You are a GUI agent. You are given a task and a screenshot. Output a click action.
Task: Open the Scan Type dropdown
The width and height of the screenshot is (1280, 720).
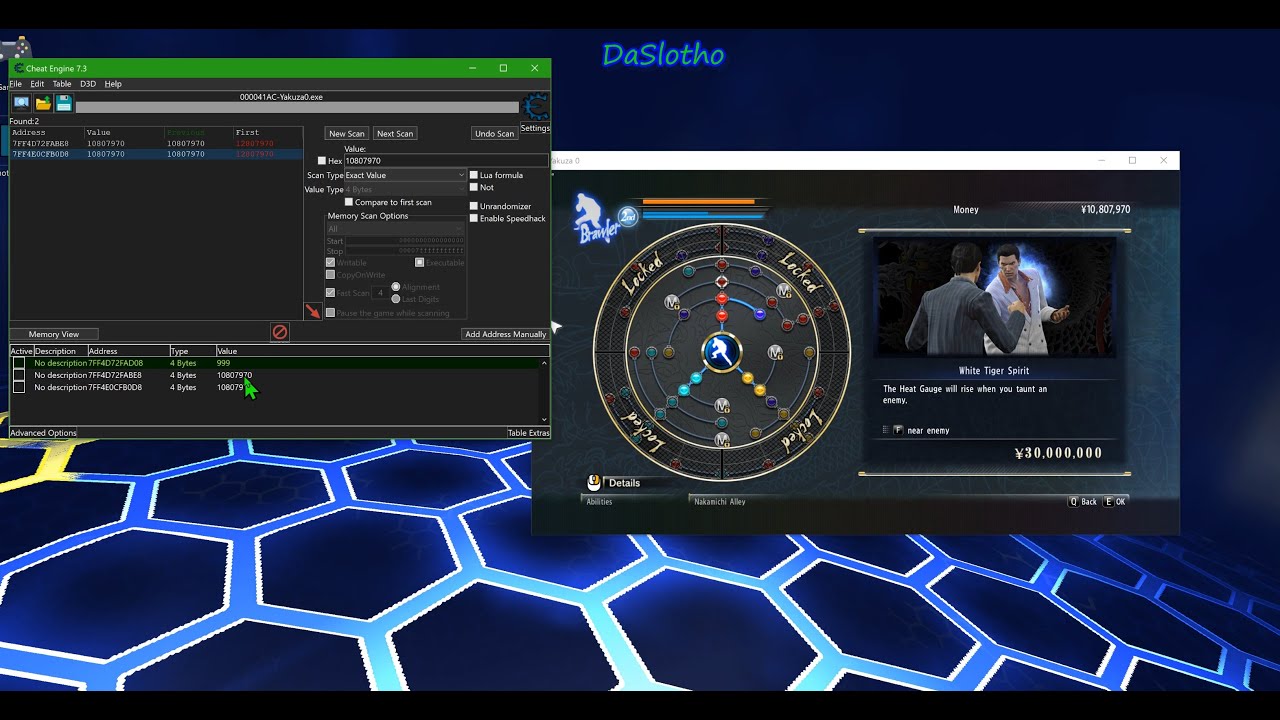pos(405,175)
